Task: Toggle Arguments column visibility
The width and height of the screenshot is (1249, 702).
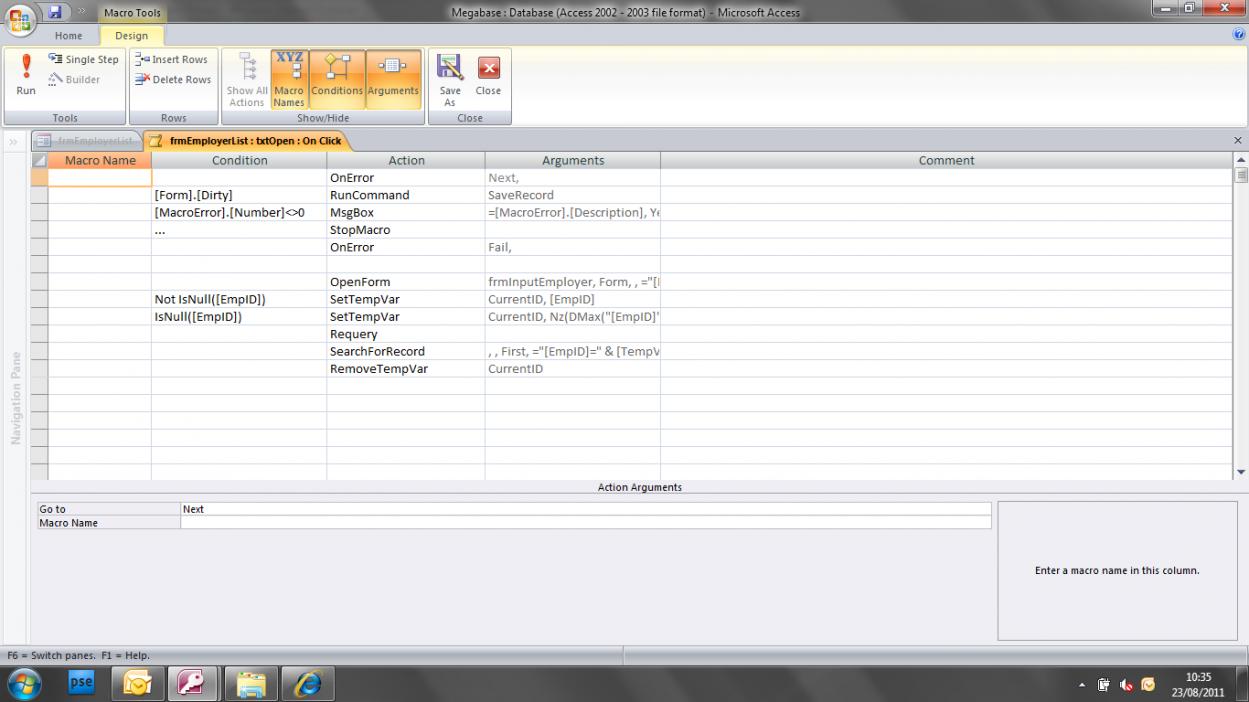Action: pyautogui.click(x=393, y=79)
